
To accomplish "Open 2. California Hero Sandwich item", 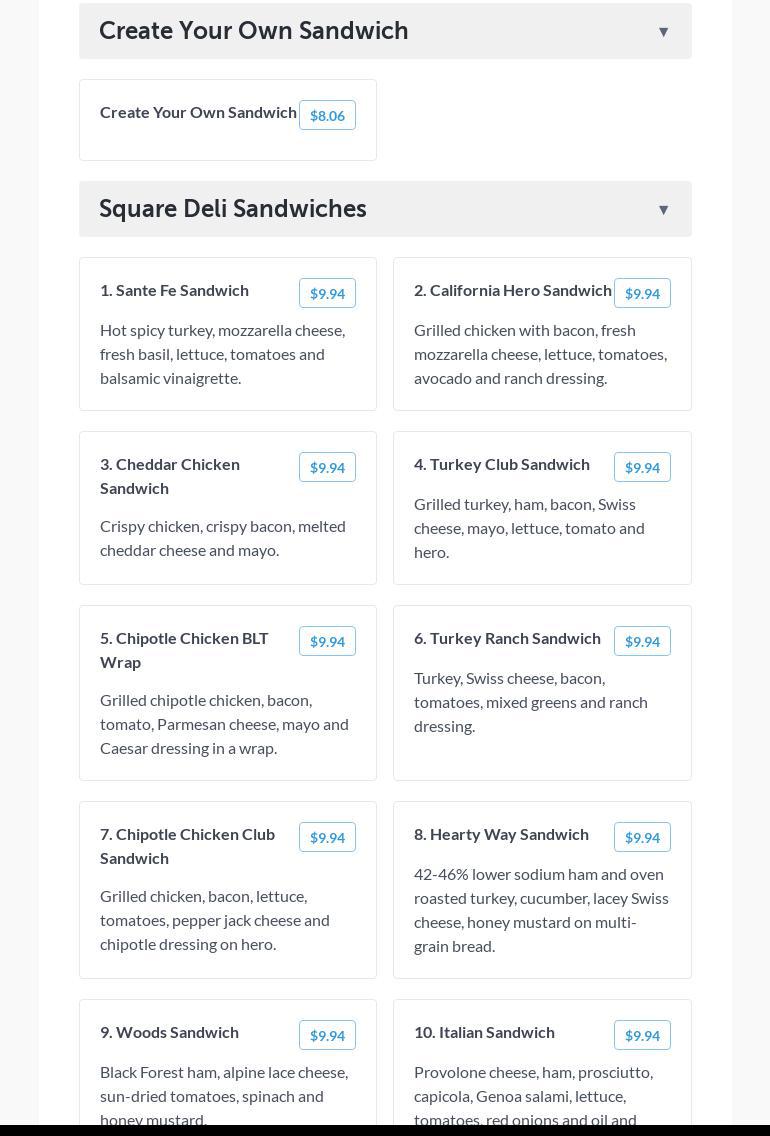I will point(512,291).
